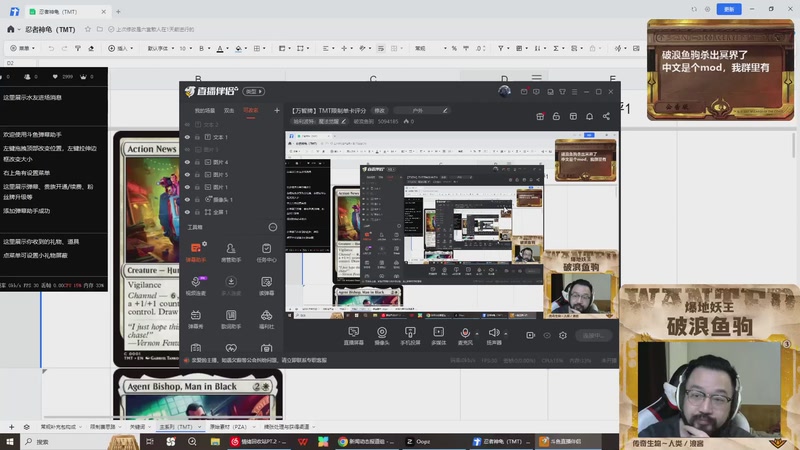Toggle visibility of 图片 1 source
The height and width of the screenshot is (450, 800).
pyautogui.click(x=187, y=187)
